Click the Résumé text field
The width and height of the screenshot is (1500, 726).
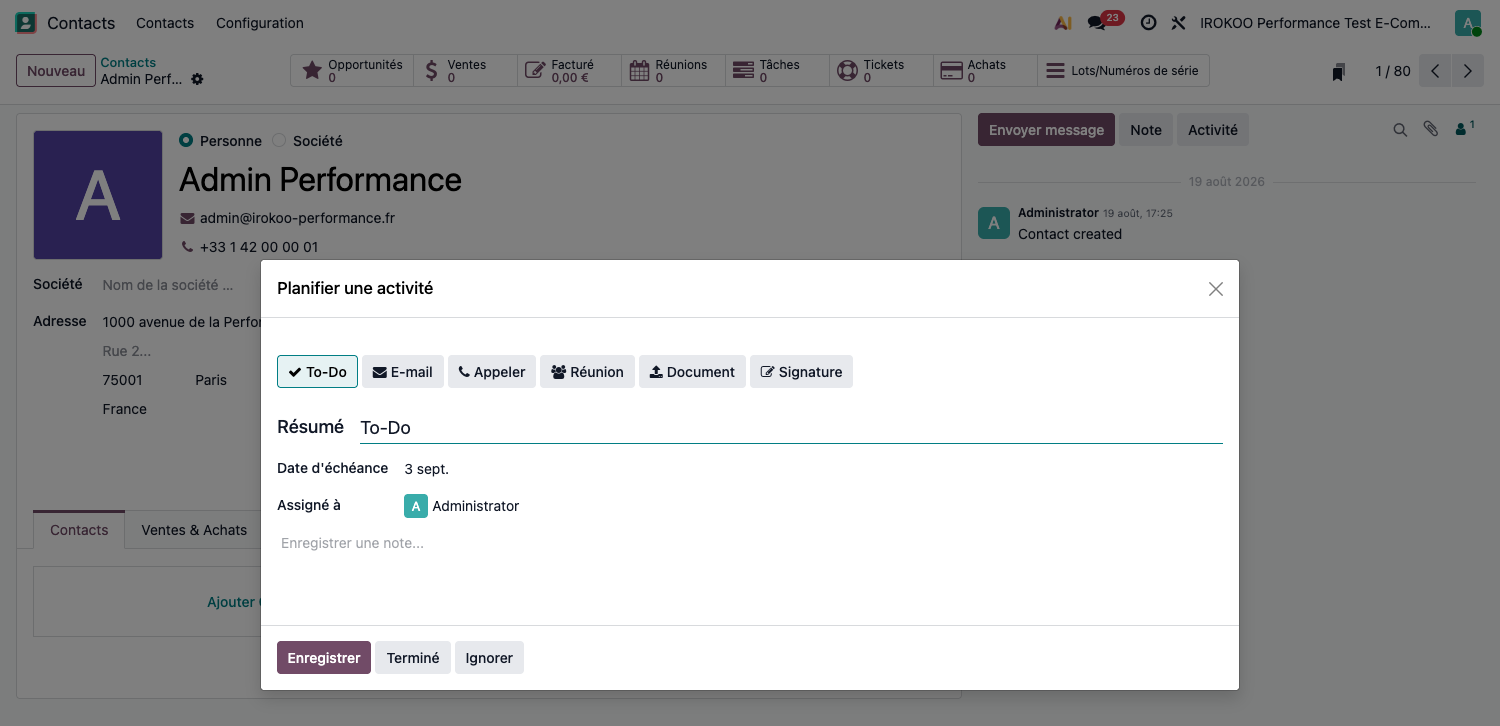(791, 427)
